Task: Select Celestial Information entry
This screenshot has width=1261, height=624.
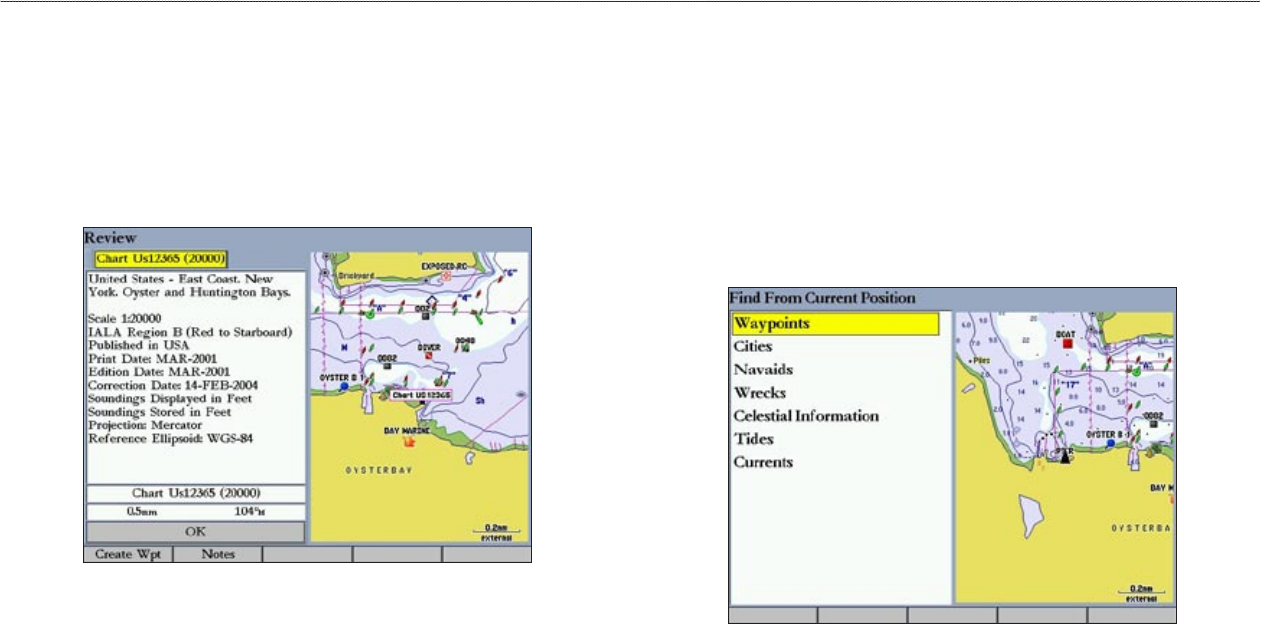Action: [x=806, y=416]
